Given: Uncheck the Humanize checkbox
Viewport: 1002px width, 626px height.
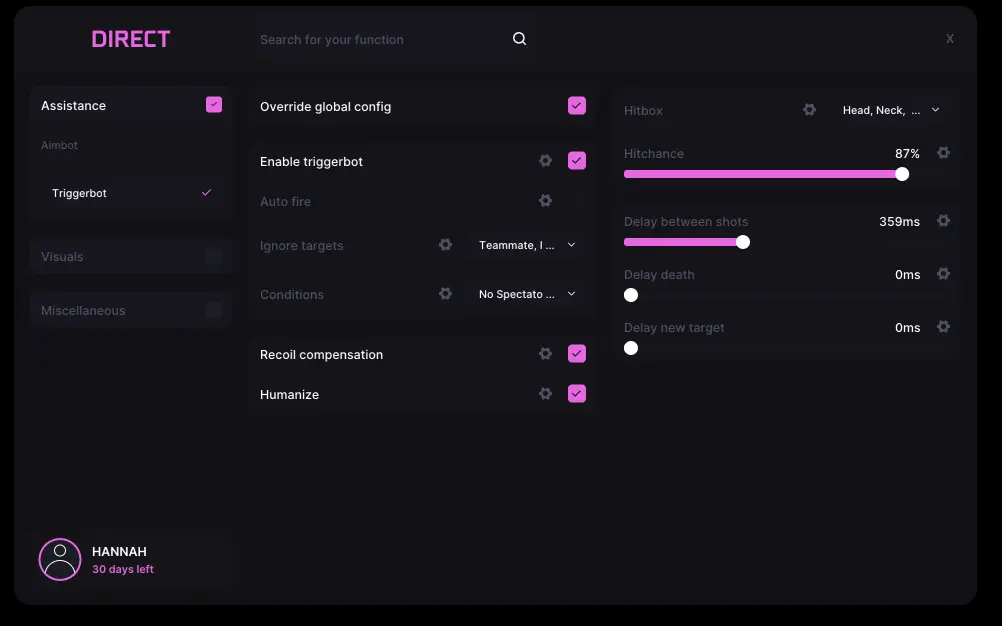Looking at the screenshot, I should coord(577,394).
